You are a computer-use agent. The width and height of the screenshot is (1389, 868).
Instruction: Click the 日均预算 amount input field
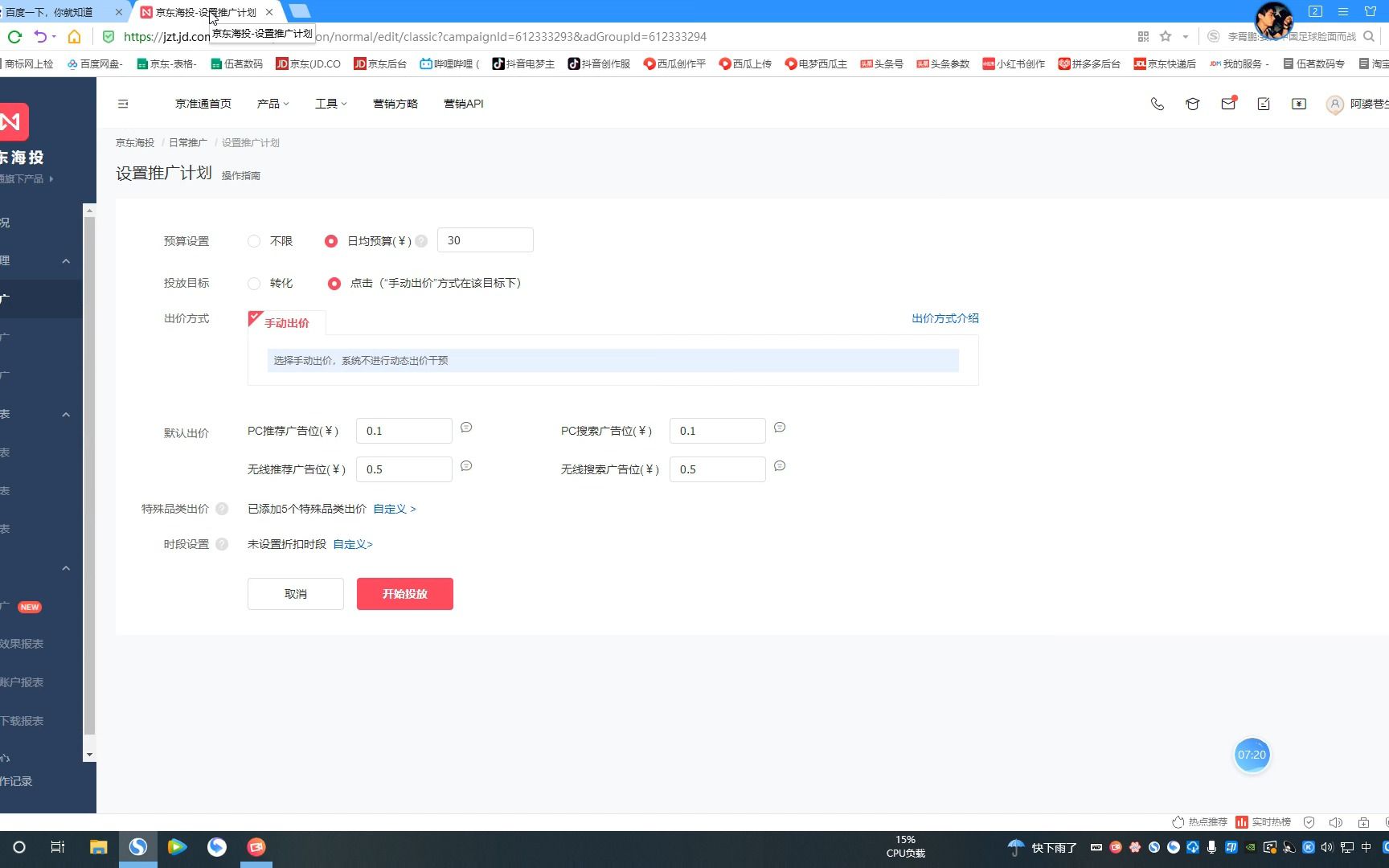[486, 240]
